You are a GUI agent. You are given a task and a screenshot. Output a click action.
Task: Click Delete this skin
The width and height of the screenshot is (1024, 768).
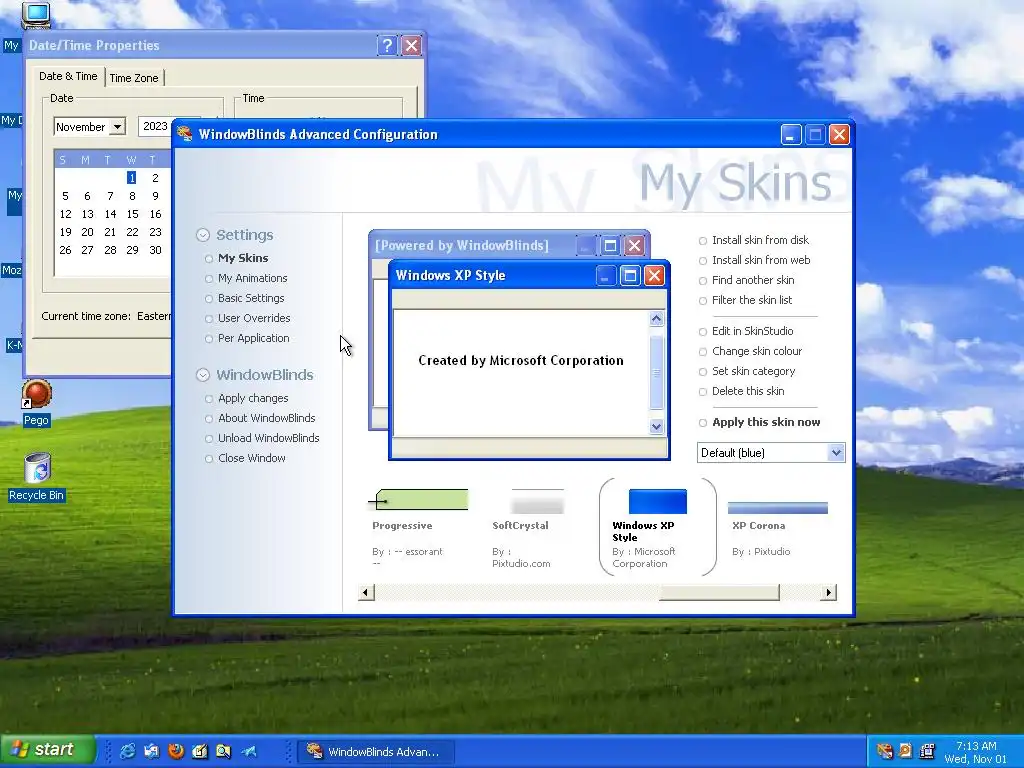point(748,391)
